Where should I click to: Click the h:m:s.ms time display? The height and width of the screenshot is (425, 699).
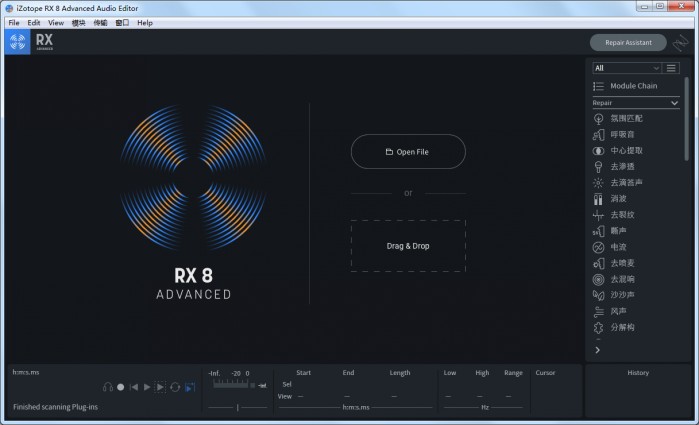point(26,372)
